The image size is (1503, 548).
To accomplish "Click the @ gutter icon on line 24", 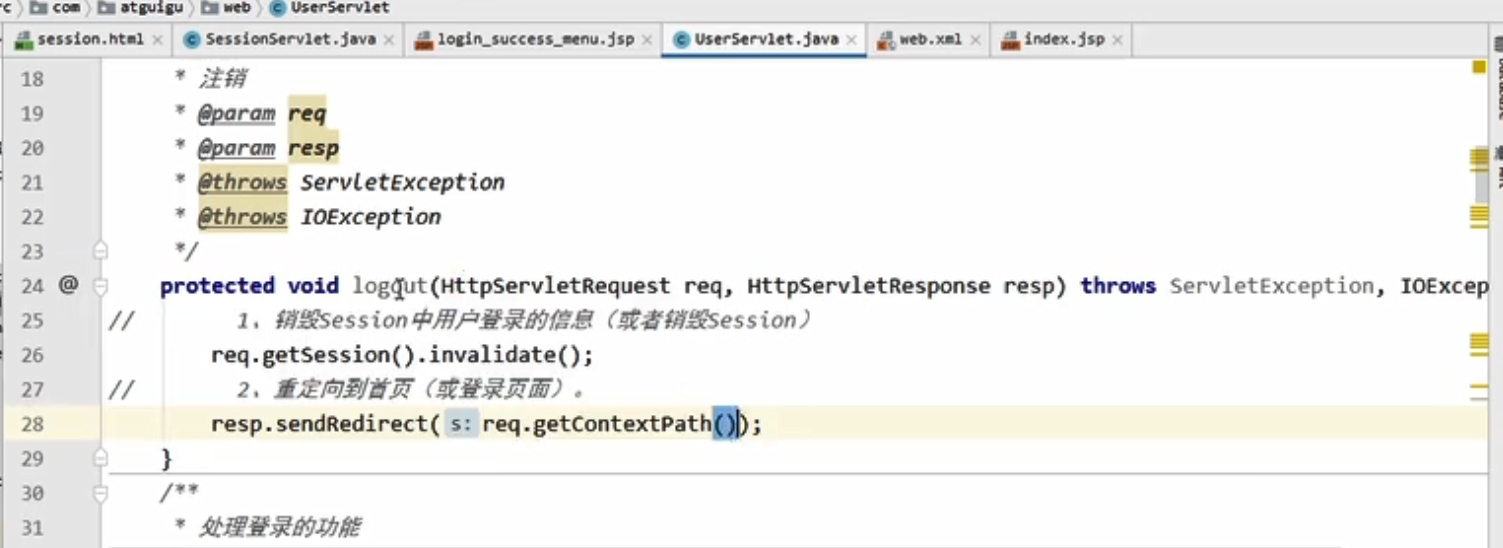I will click(68, 286).
